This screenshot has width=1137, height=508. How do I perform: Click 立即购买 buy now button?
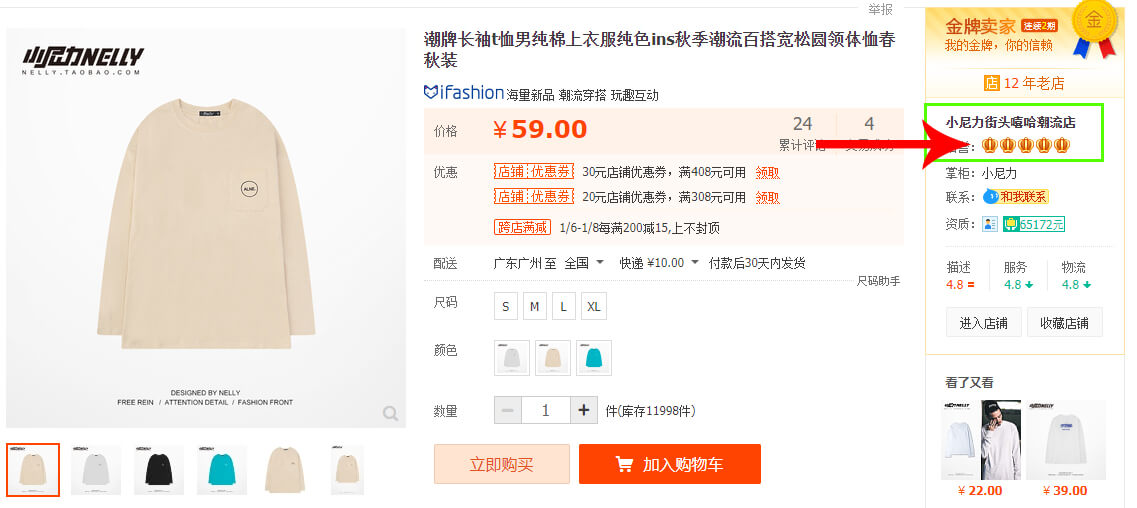pos(501,464)
